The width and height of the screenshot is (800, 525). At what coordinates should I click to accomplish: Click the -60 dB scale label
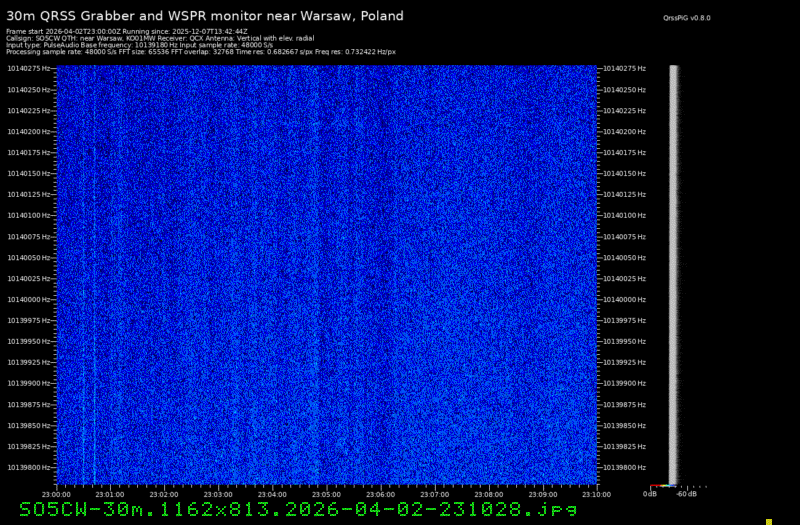point(686,493)
